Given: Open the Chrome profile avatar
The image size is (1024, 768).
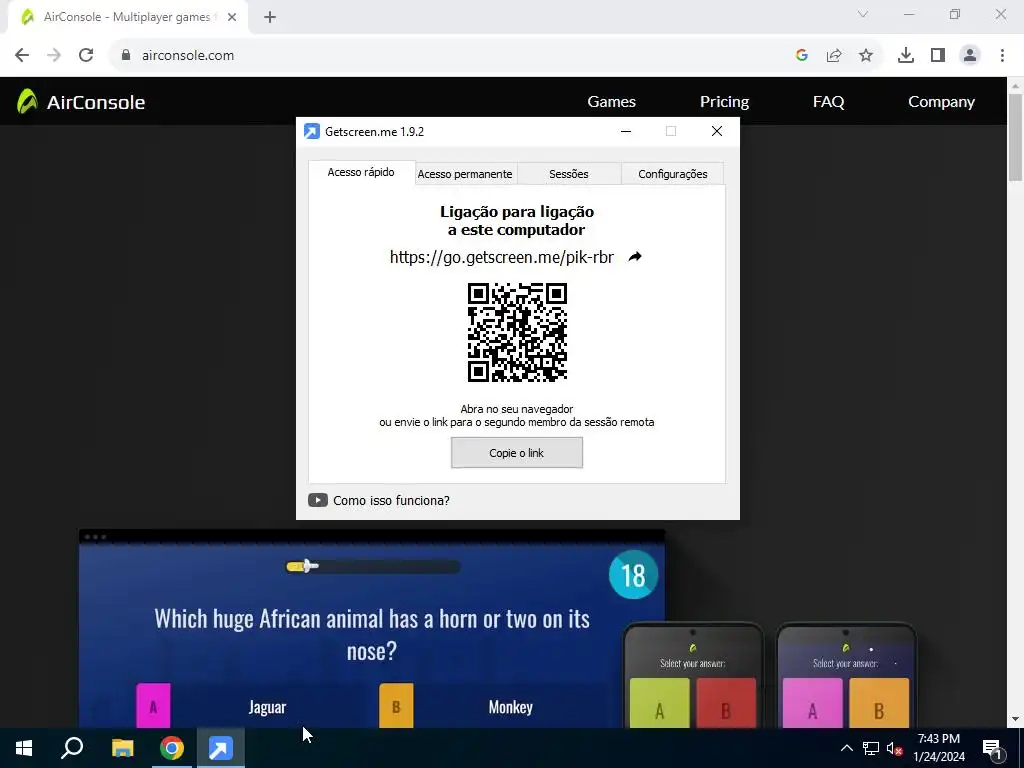Looking at the screenshot, I should (970, 55).
